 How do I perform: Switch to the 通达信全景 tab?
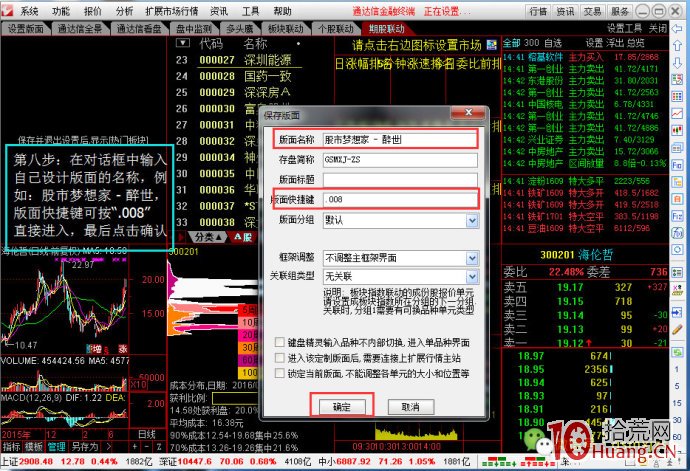coord(80,29)
